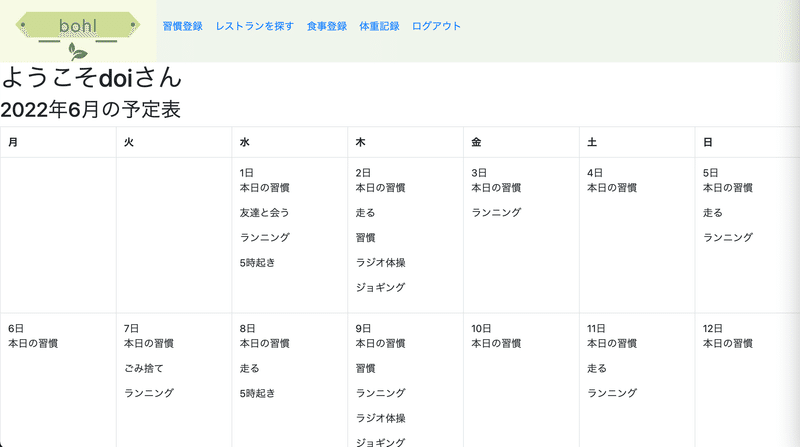Select the 6日 date label
This screenshot has width=800, height=447.
point(15,329)
